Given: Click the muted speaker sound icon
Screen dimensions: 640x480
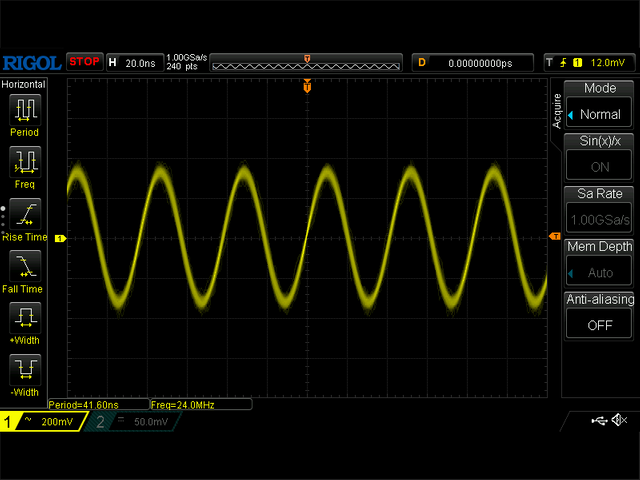Looking at the screenshot, I should tap(619, 421).
